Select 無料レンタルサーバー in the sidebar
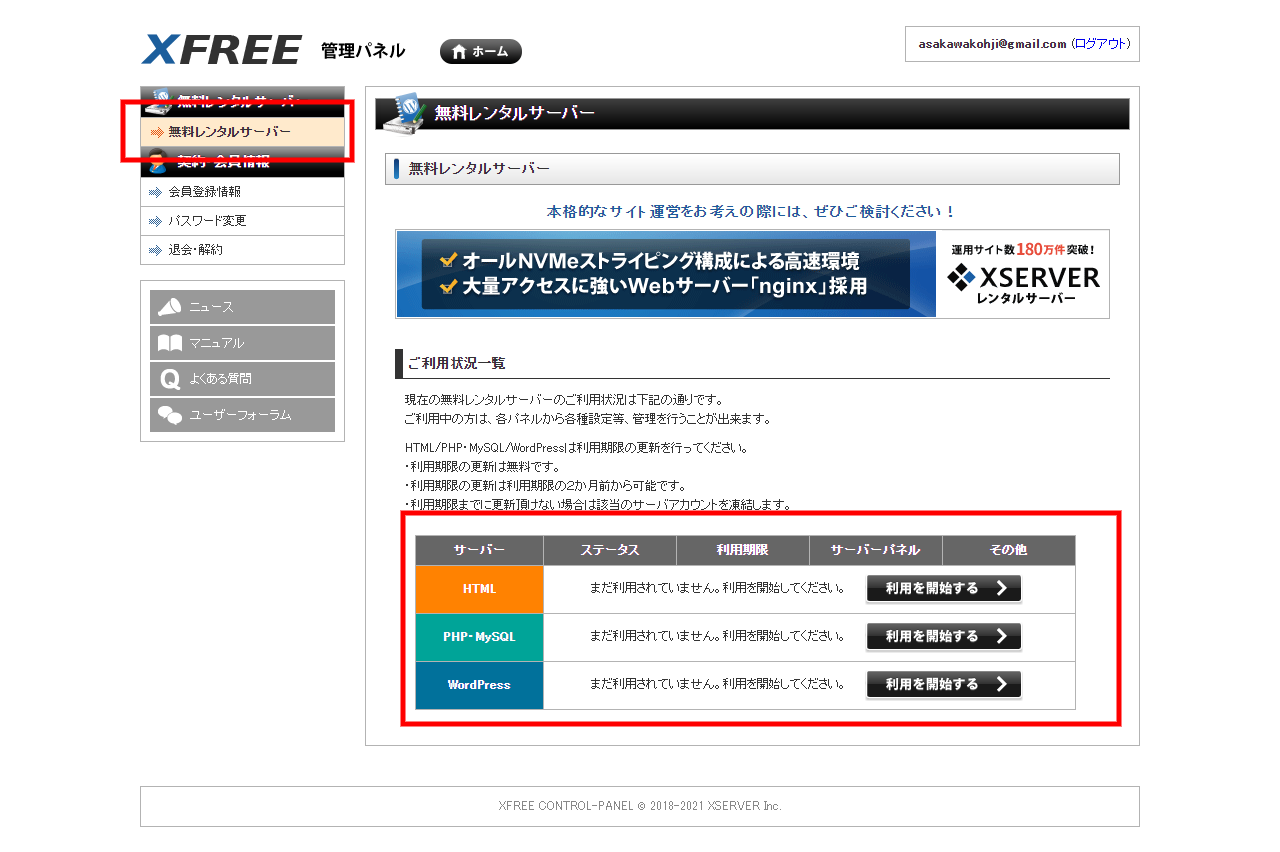1280x852 pixels. click(x=243, y=132)
